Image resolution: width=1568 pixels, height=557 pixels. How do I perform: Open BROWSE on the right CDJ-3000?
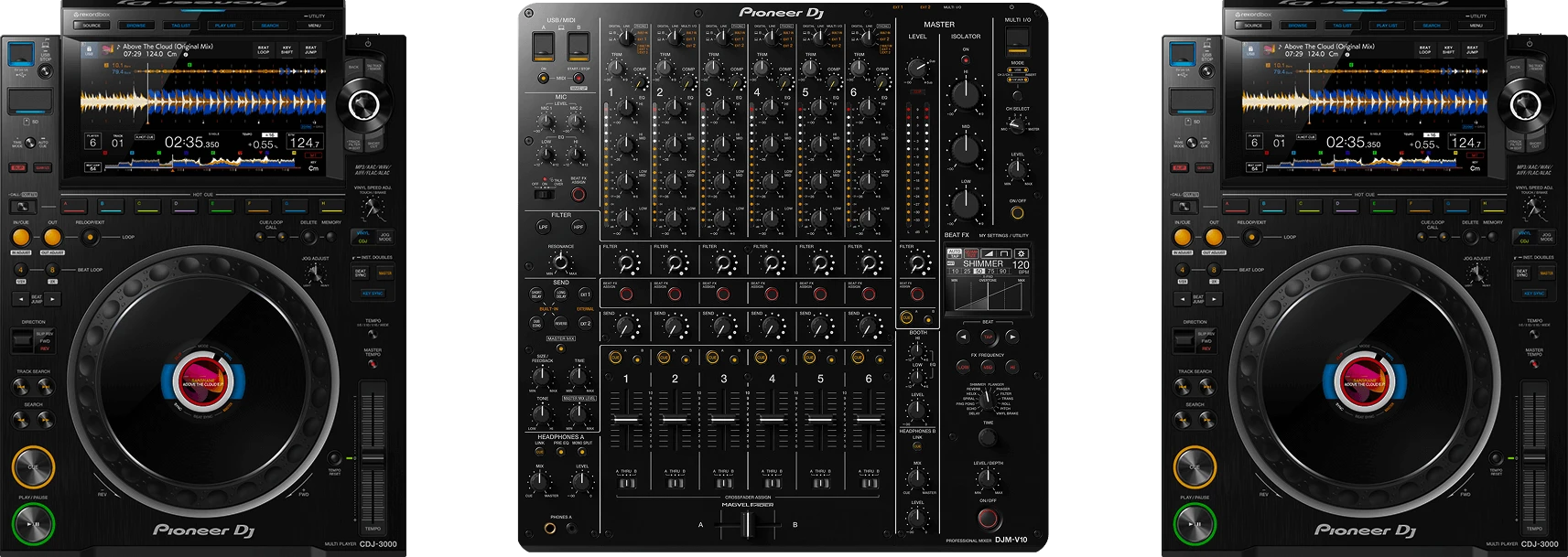click(x=1298, y=26)
